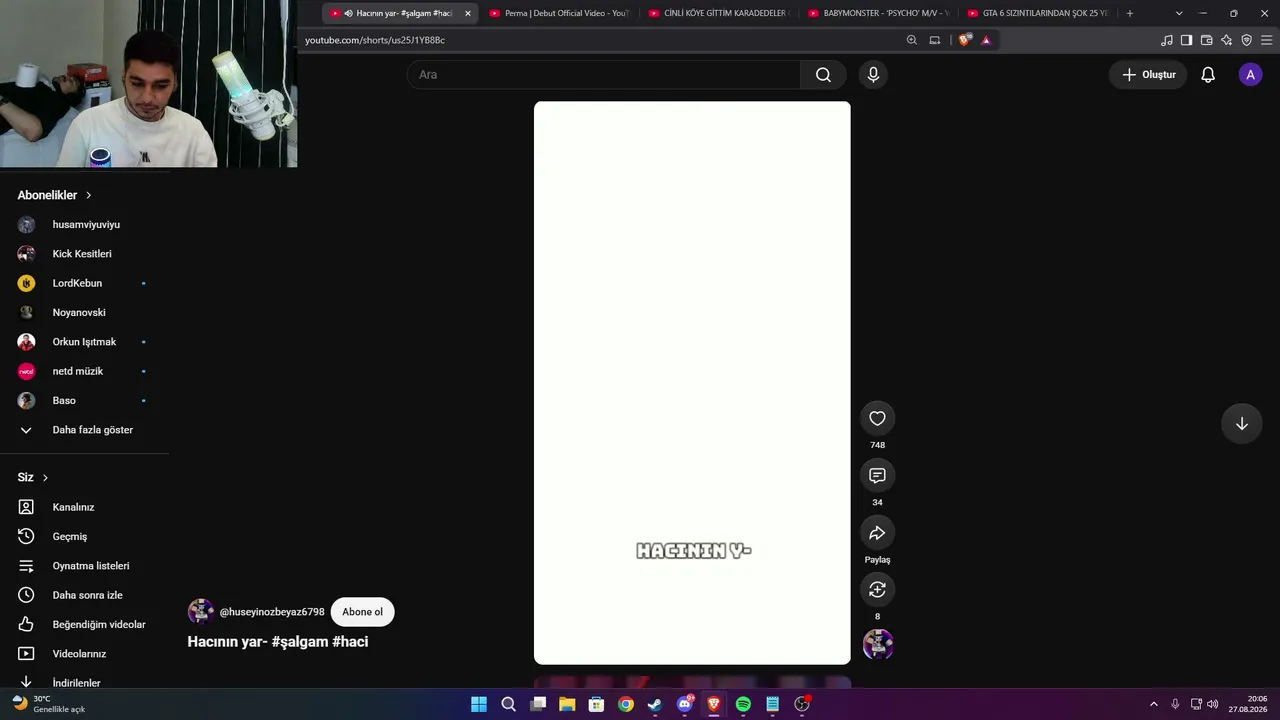Image resolution: width=1280 pixels, height=720 pixels.
Task: Click the #haci hashtag
Action: (x=350, y=642)
